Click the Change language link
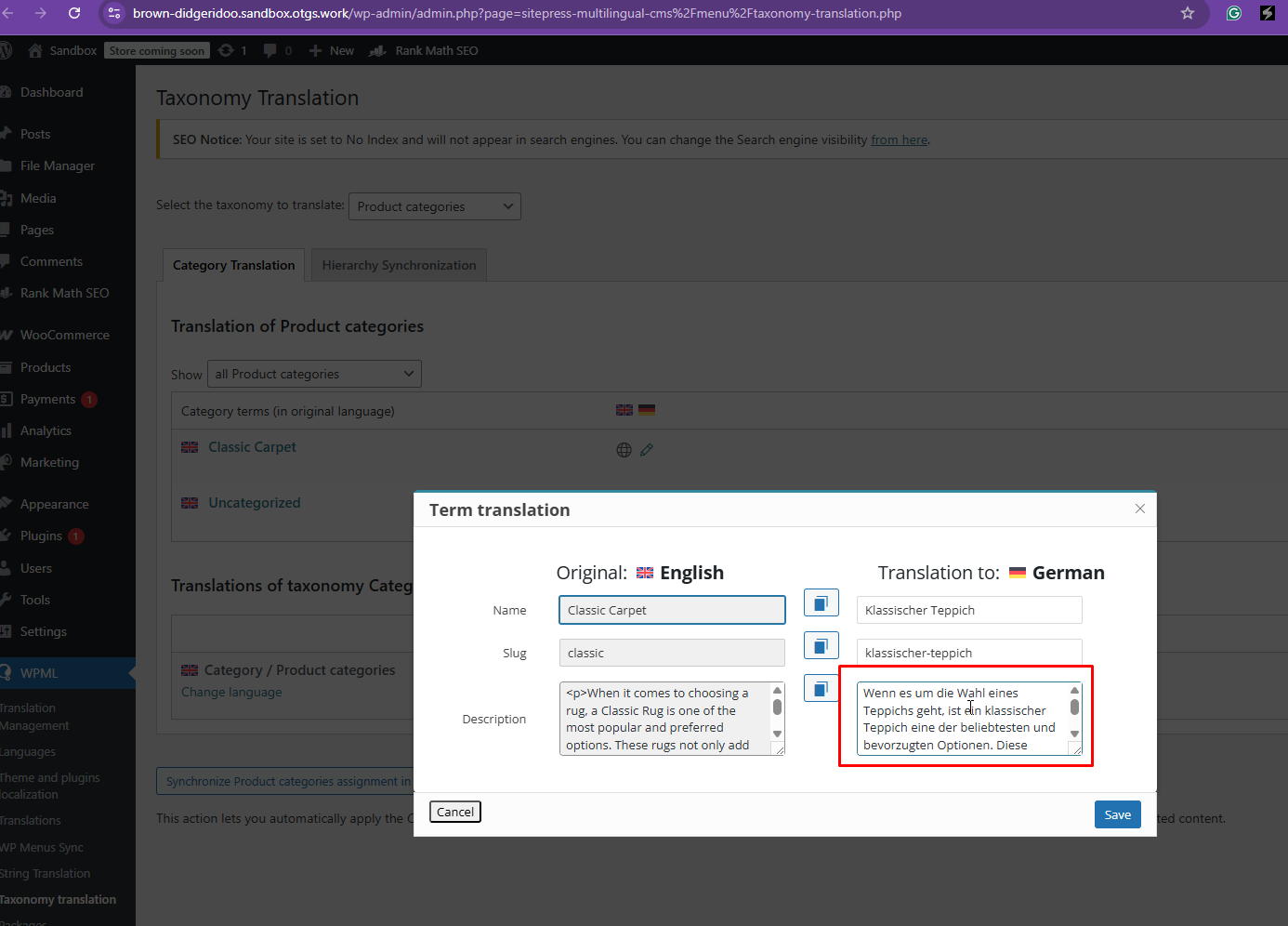The height and width of the screenshot is (926, 1288). pos(231,692)
